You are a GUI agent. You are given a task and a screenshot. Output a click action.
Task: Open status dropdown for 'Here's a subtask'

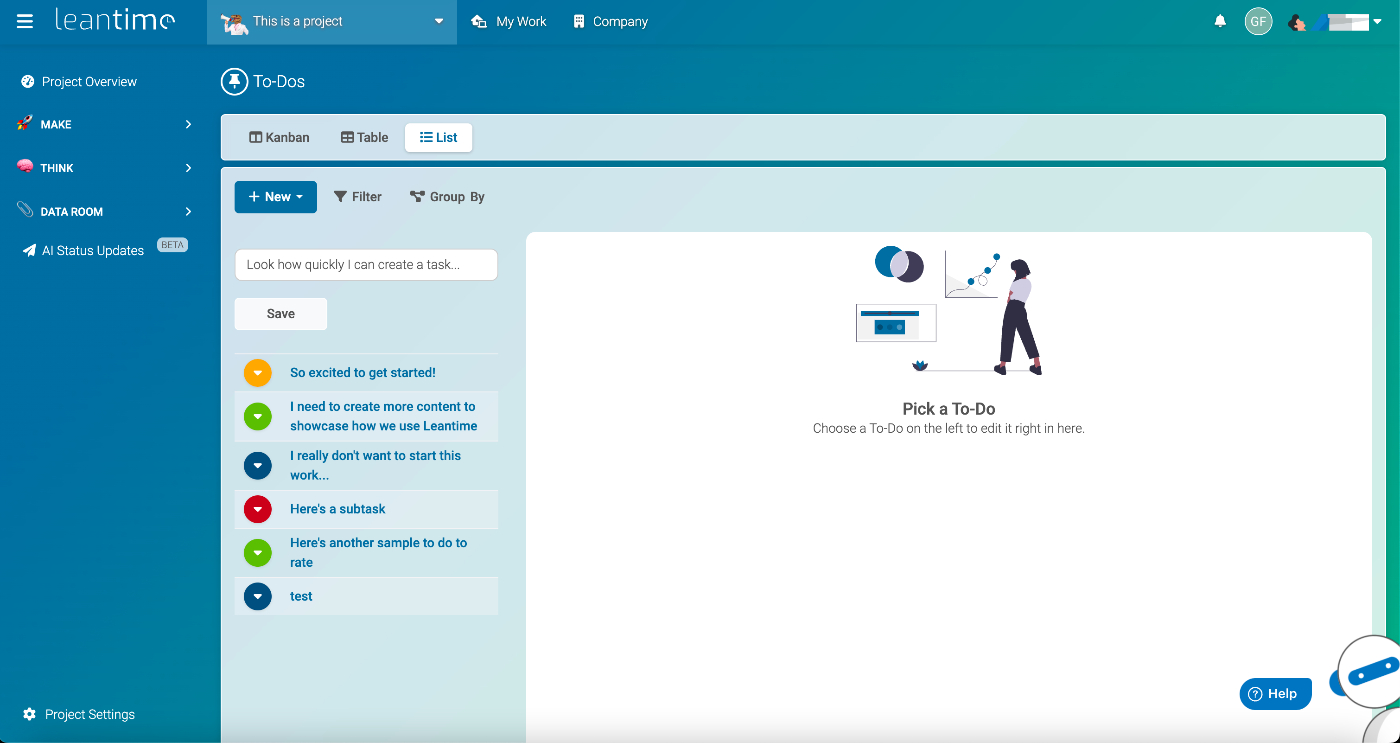click(x=258, y=509)
